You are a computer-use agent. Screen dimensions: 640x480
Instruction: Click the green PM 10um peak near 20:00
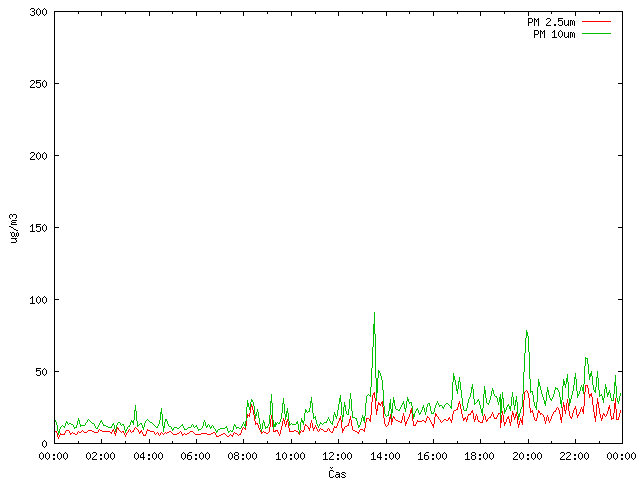coord(527,331)
